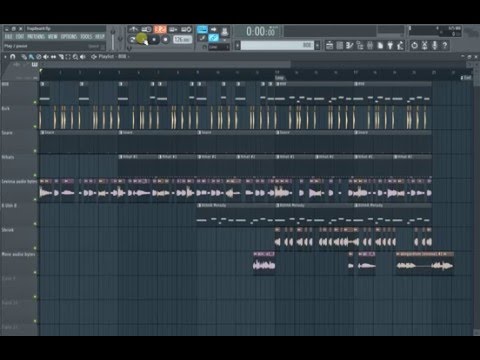Toggle the magnet snap icon in Playlist toolbar

[x=13, y=57]
